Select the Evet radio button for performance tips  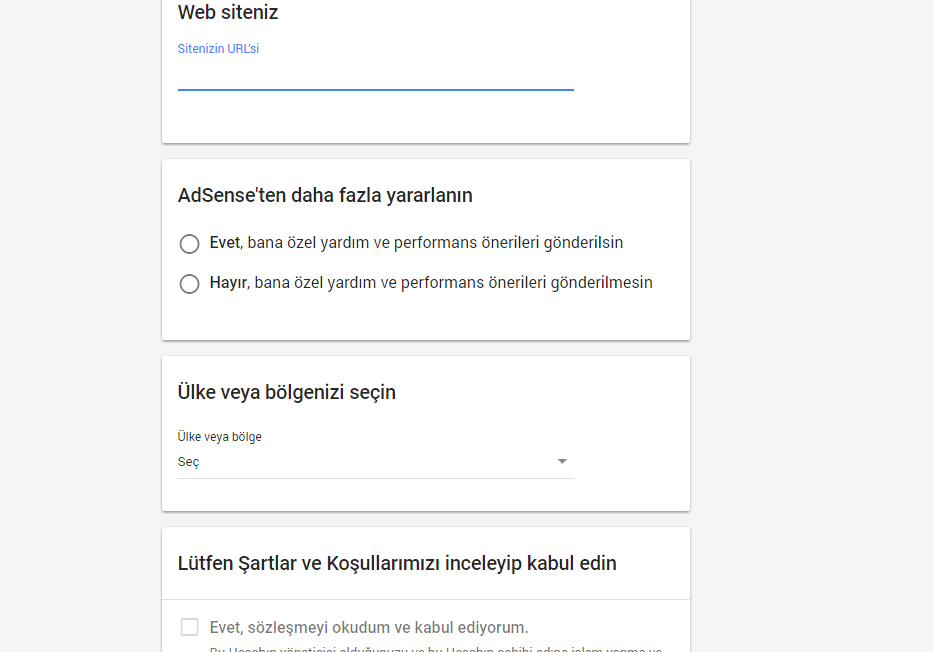[189, 244]
